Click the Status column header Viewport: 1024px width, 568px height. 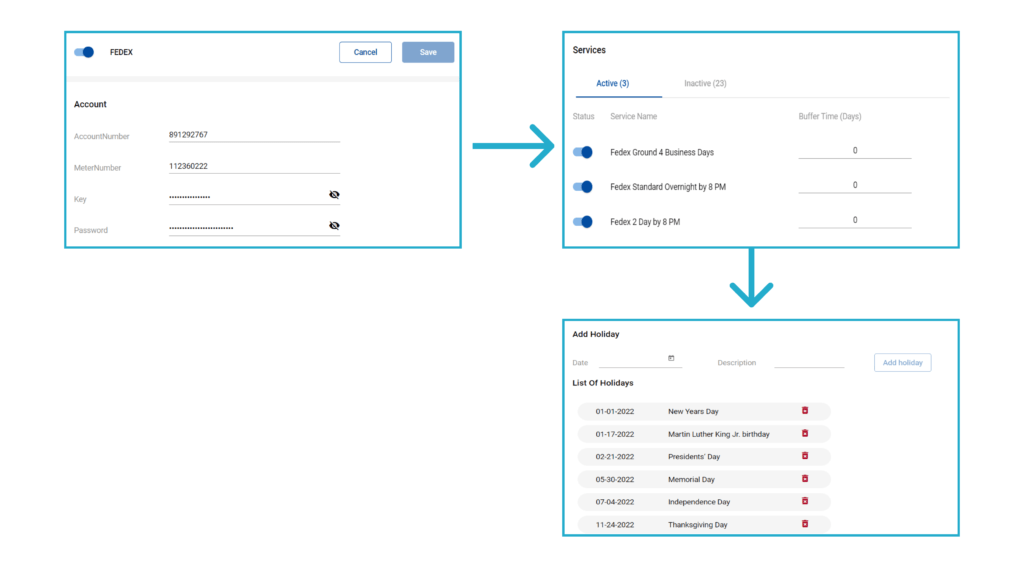tap(583, 116)
